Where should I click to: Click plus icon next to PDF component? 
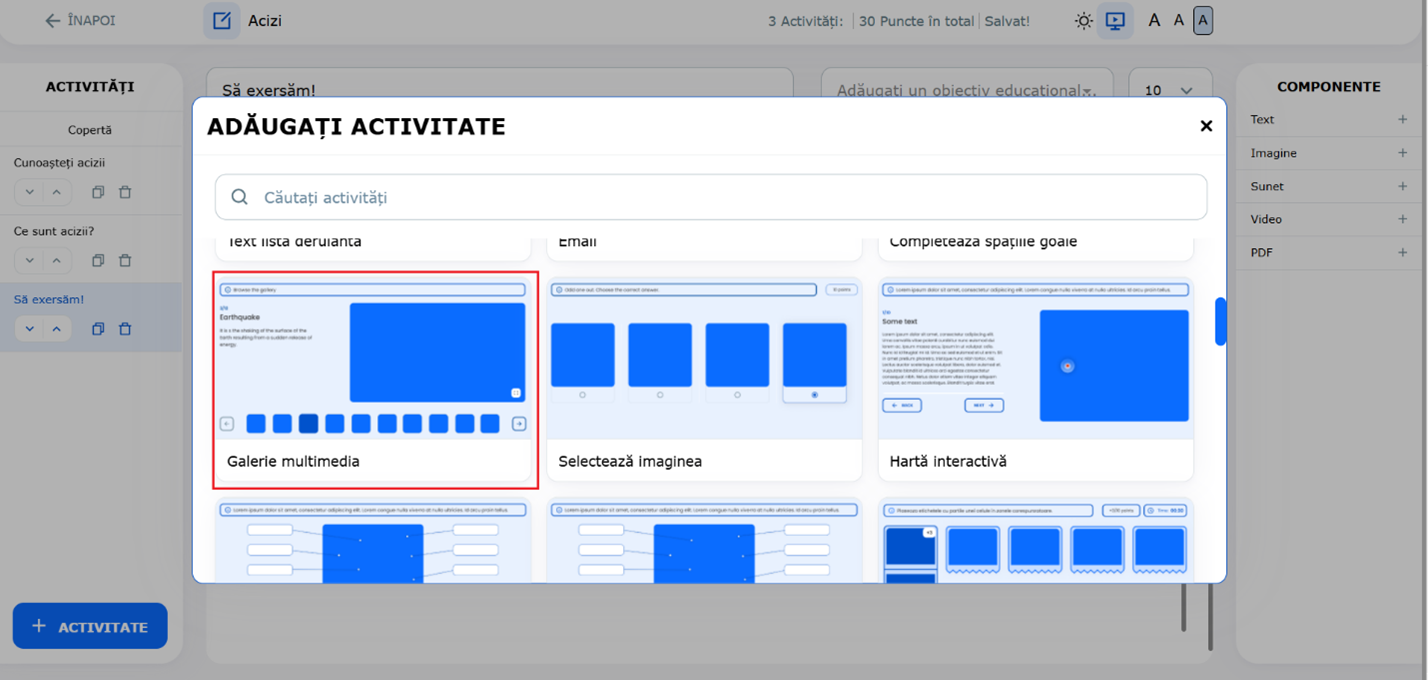pos(1402,253)
